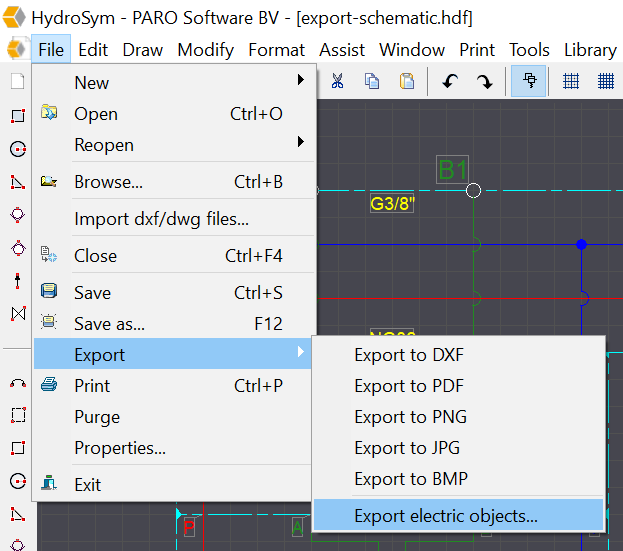The width and height of the screenshot is (623, 551).
Task: Select the arc draw tool in sidebar
Action: pos(18,383)
